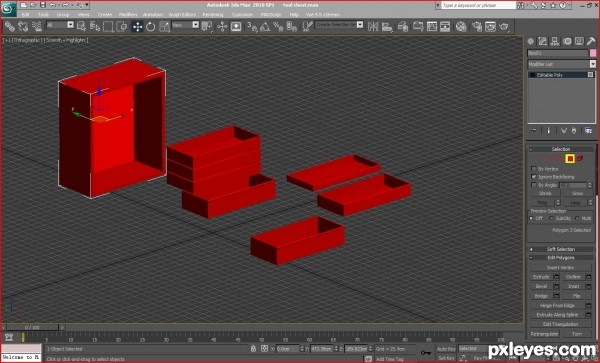Click the Bevel button
The height and width of the screenshot is (363, 600).
pyautogui.click(x=541, y=286)
